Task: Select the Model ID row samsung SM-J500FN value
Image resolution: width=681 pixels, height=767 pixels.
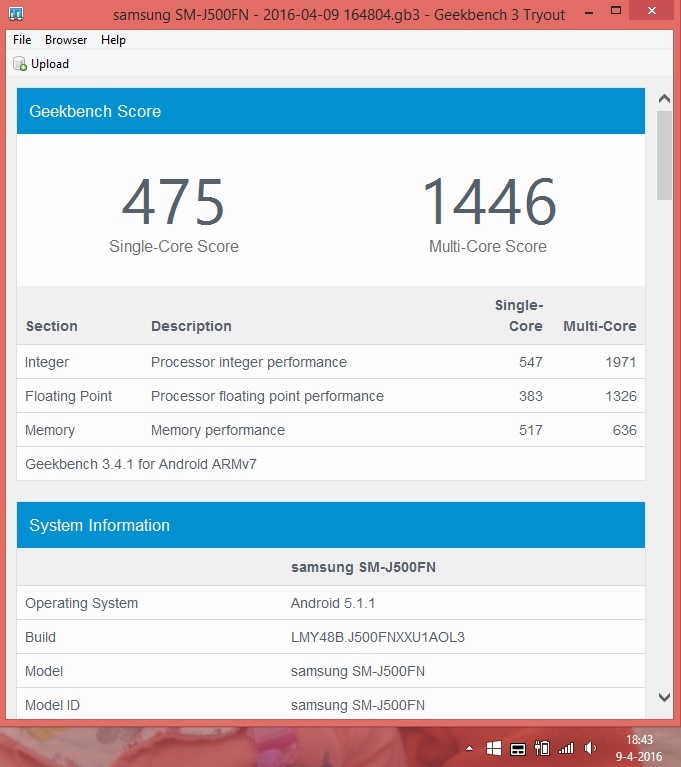Action: 358,705
